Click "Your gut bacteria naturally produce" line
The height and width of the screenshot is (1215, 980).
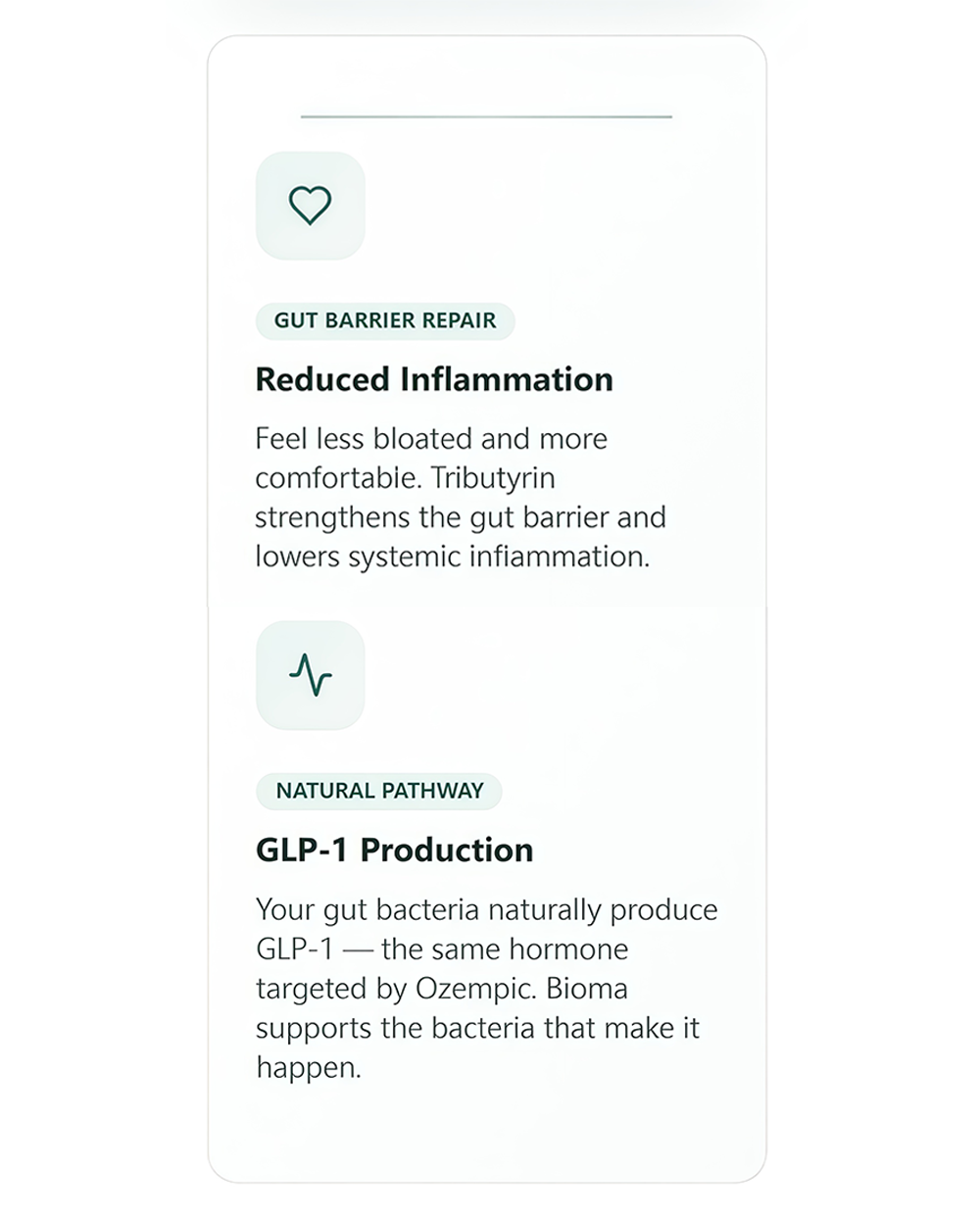(486, 909)
